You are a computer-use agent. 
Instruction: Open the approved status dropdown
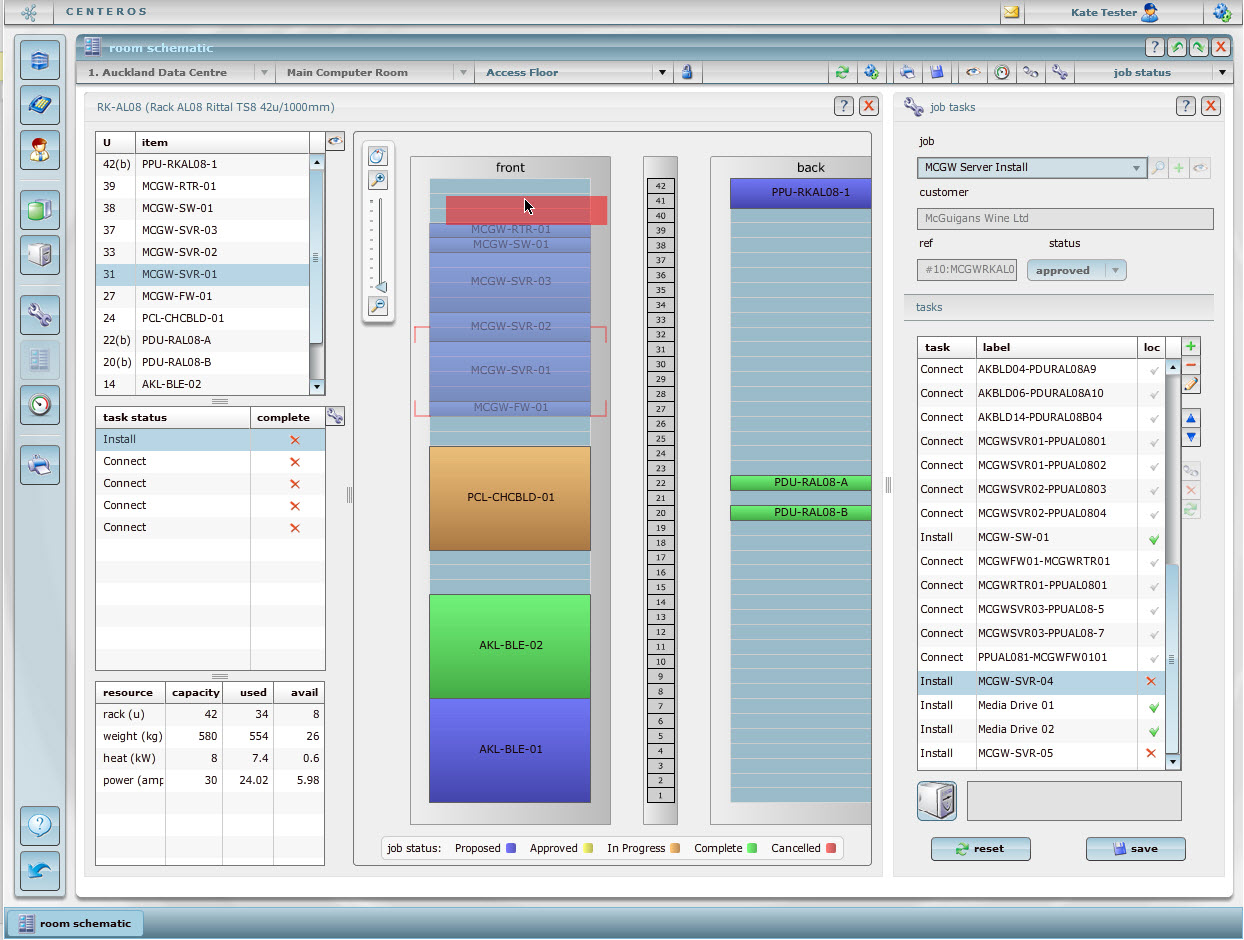[1115, 270]
